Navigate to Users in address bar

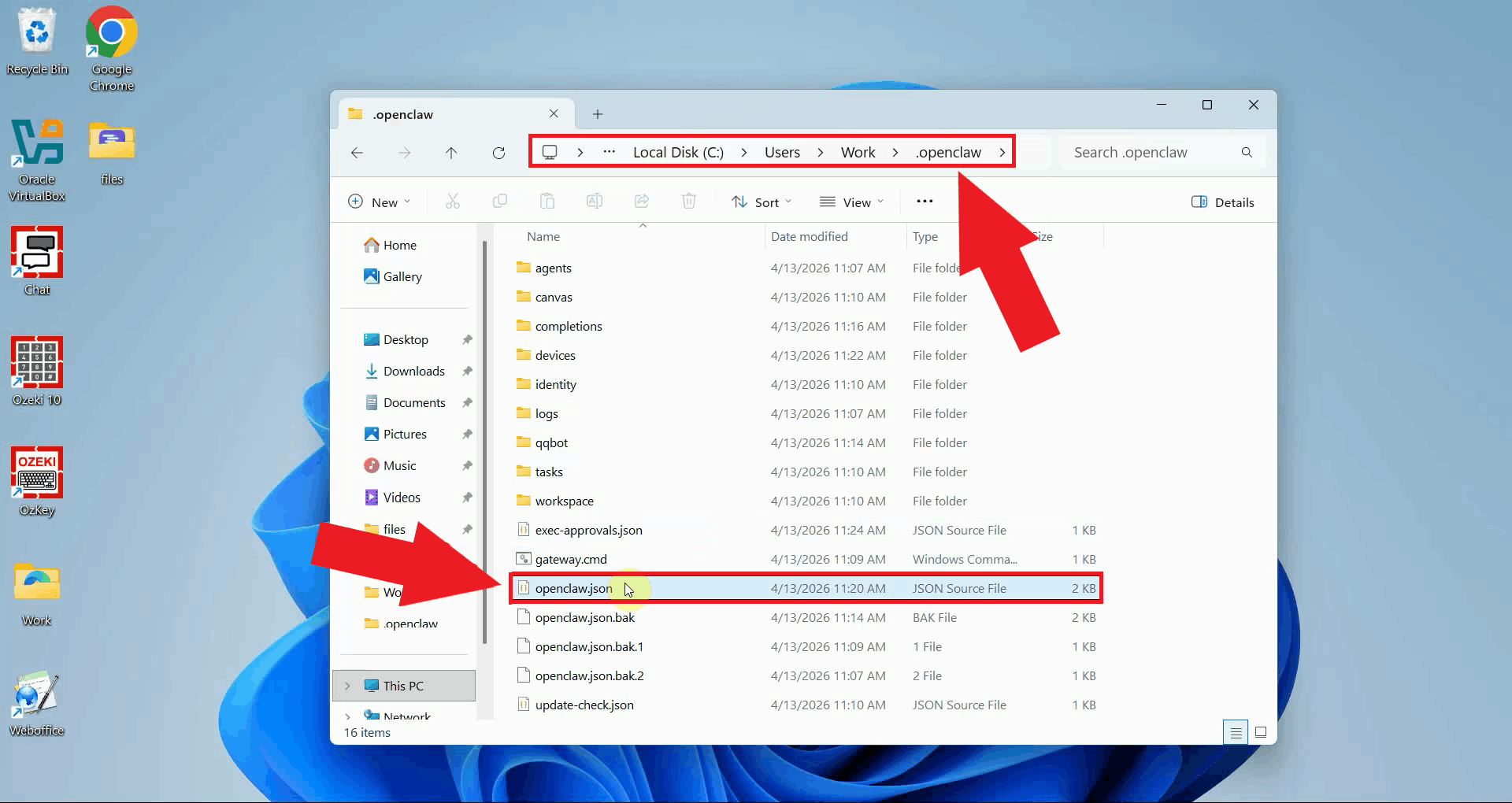pos(782,153)
